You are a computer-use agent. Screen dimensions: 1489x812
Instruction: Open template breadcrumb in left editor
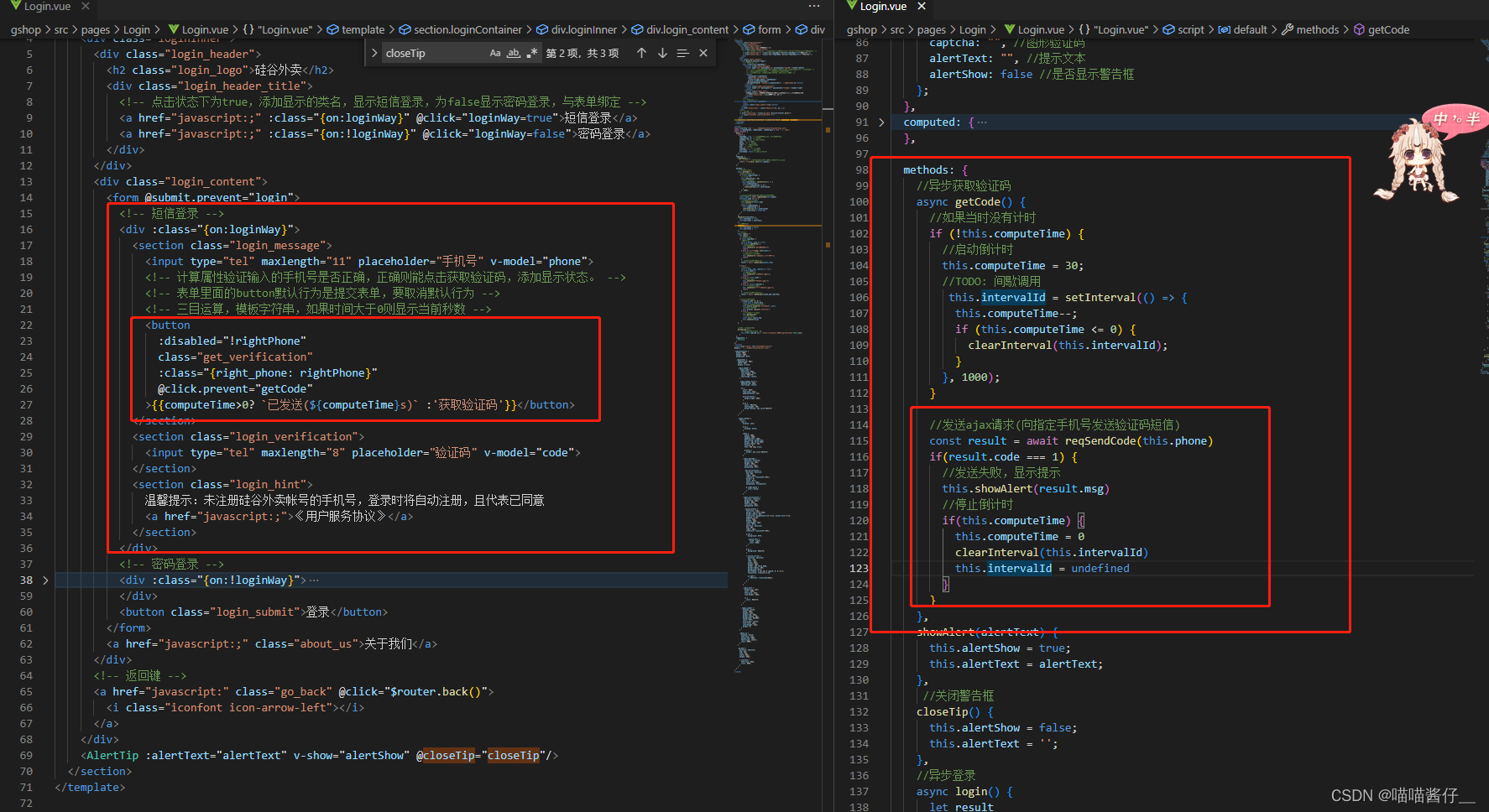coord(356,29)
